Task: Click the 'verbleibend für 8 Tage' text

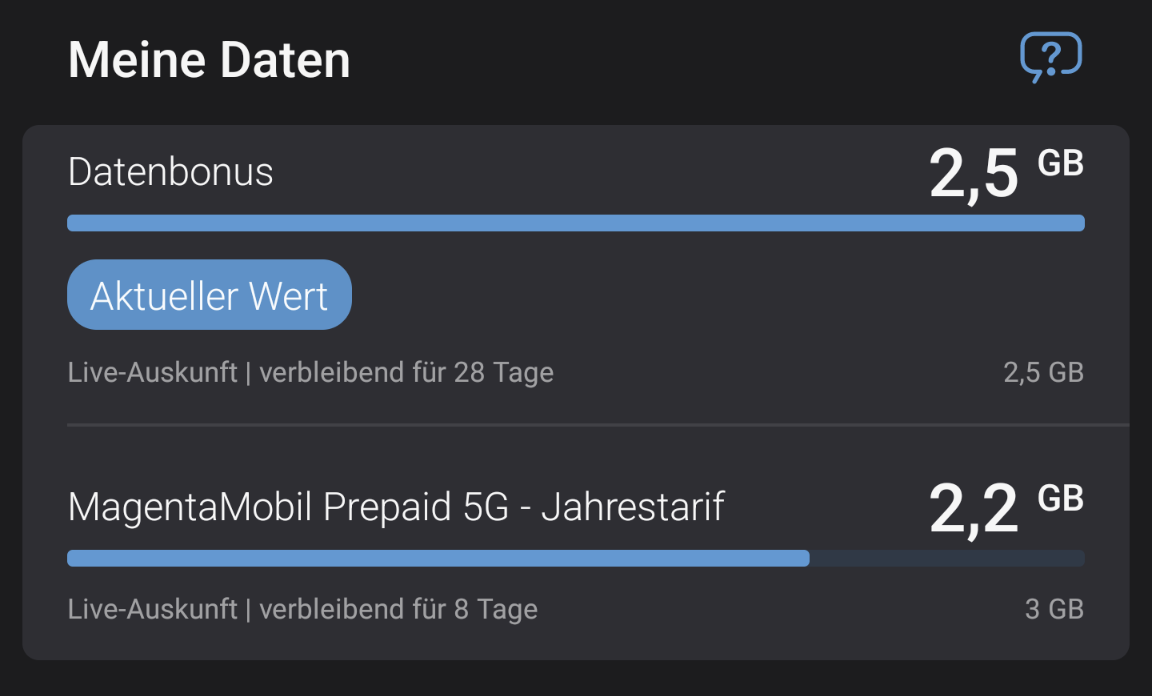Action: pos(398,609)
